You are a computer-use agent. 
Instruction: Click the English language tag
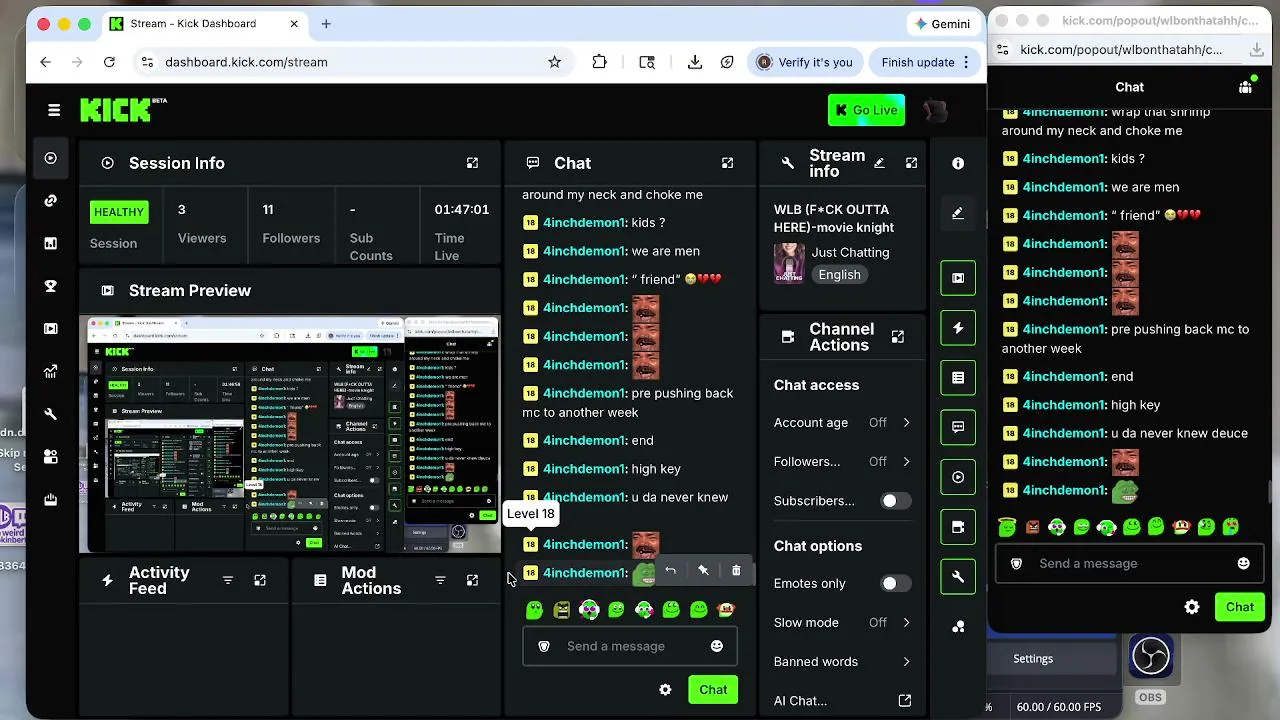(839, 275)
